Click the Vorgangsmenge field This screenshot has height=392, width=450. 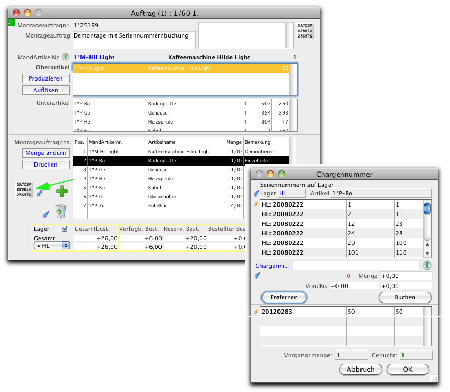pyautogui.click(x=351, y=355)
